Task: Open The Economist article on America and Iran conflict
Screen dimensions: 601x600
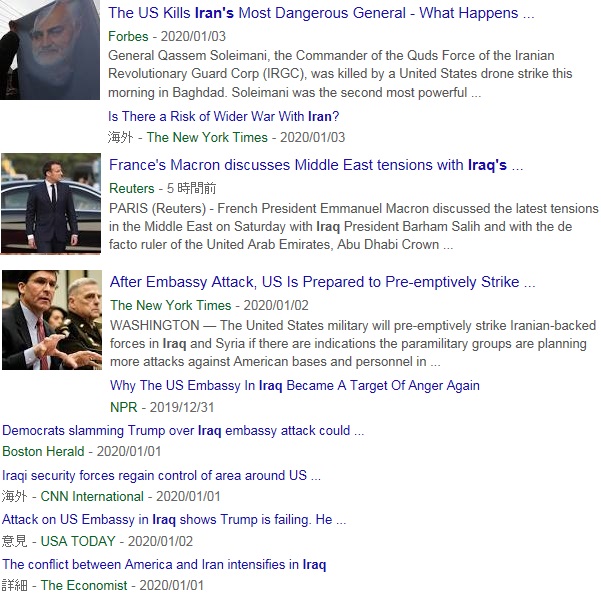Action: [x=164, y=564]
